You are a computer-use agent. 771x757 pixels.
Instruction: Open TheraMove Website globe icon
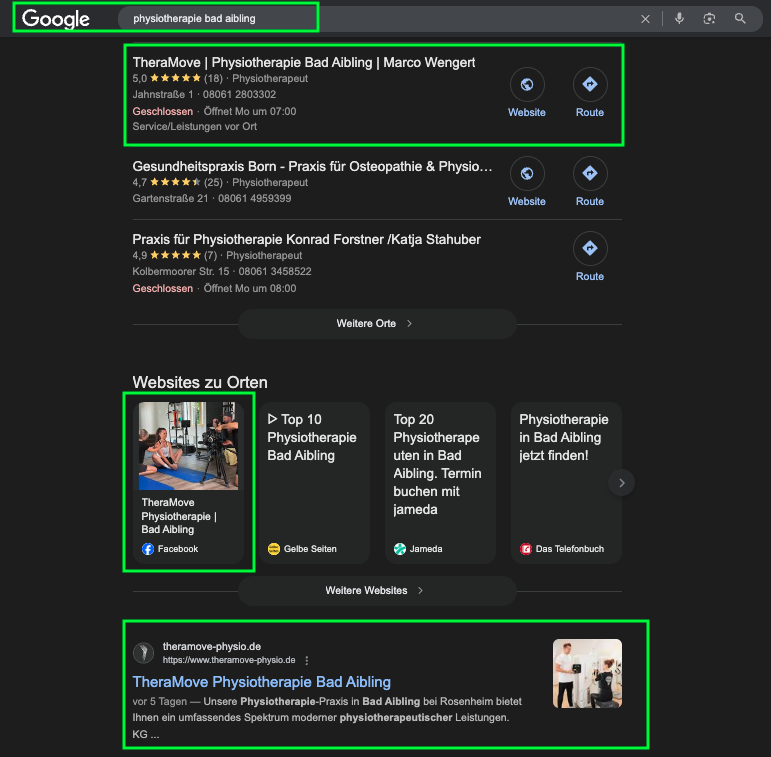click(527, 85)
